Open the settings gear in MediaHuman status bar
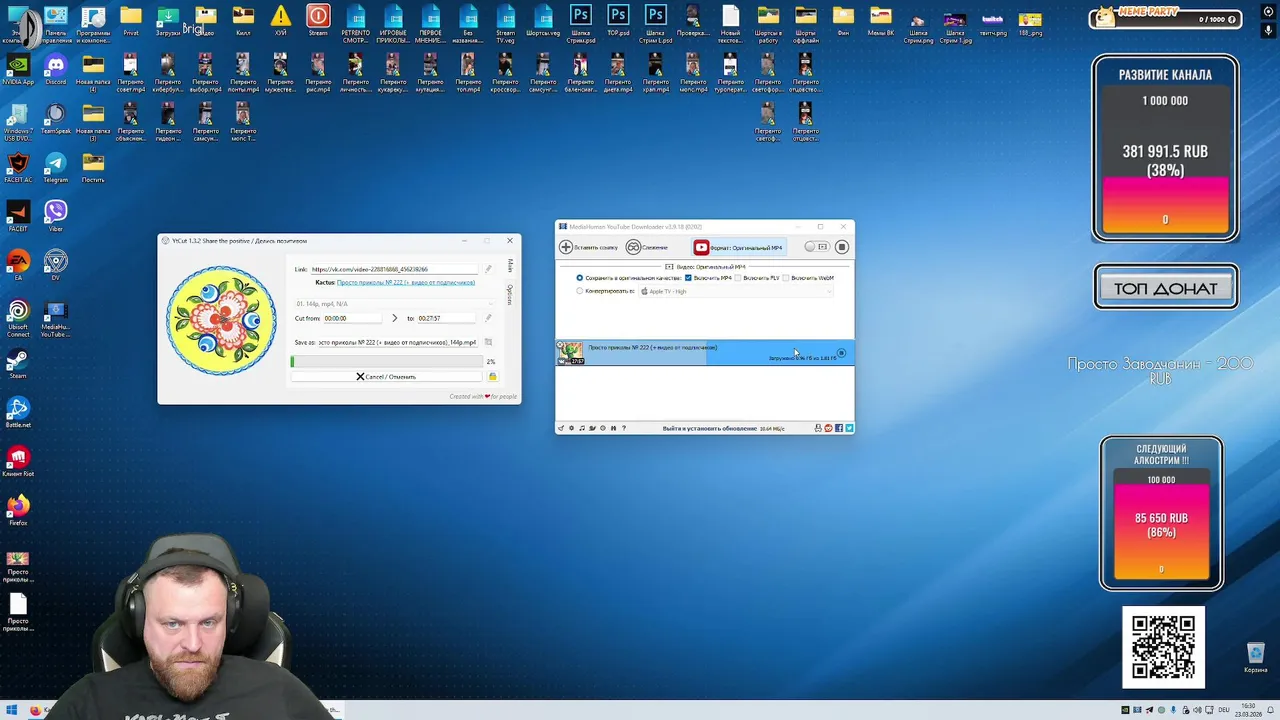This screenshot has height=720, width=1280. point(571,428)
